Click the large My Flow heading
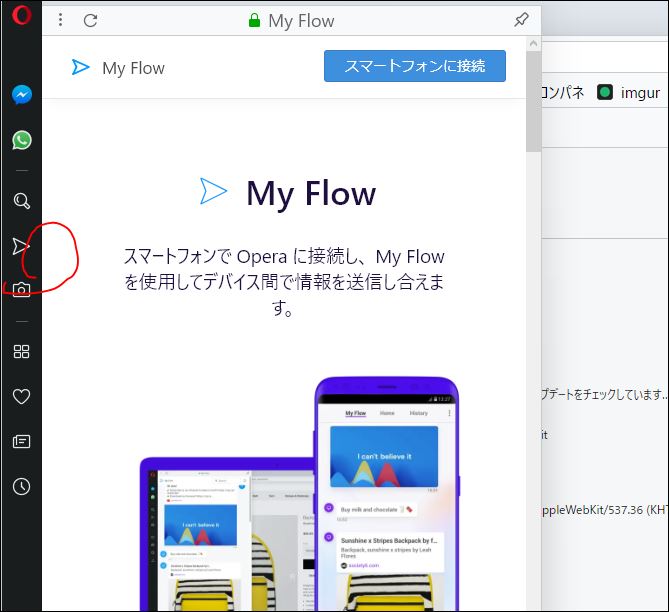669x612 pixels. click(311, 194)
